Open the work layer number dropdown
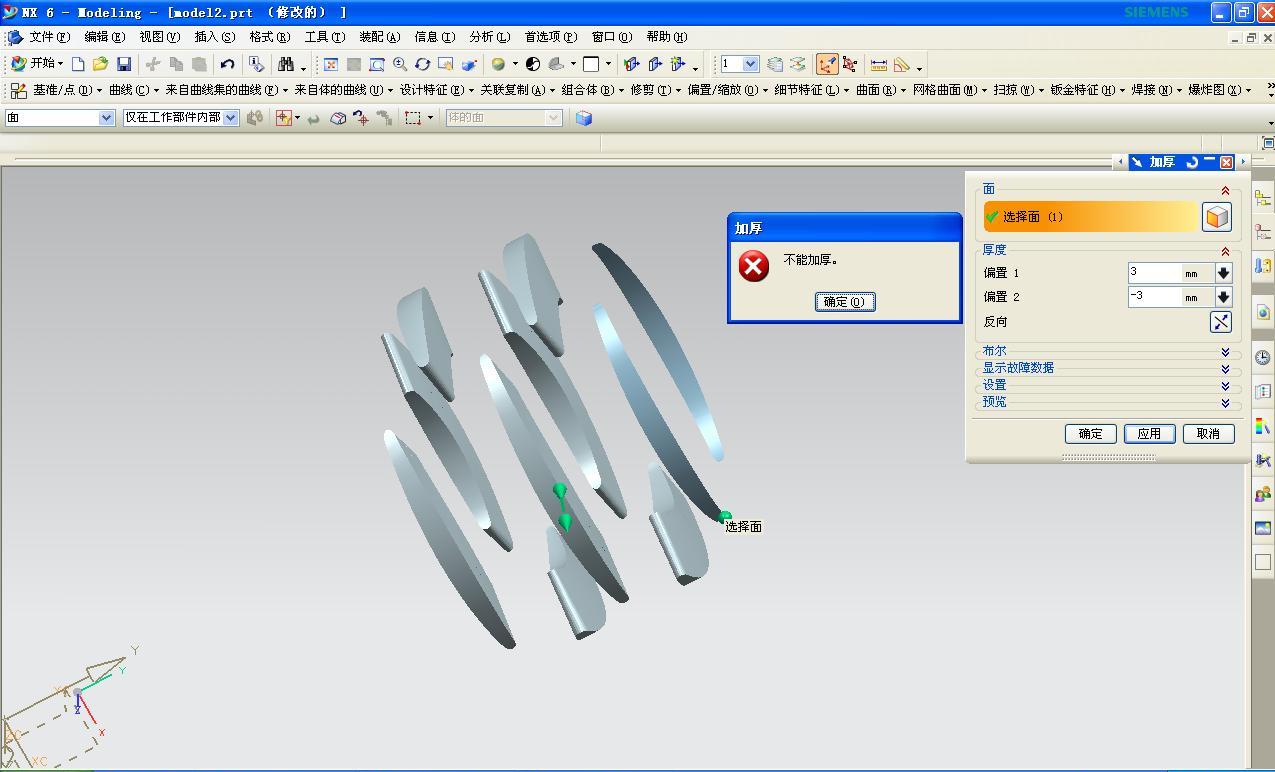The image size is (1275, 772). click(x=751, y=64)
